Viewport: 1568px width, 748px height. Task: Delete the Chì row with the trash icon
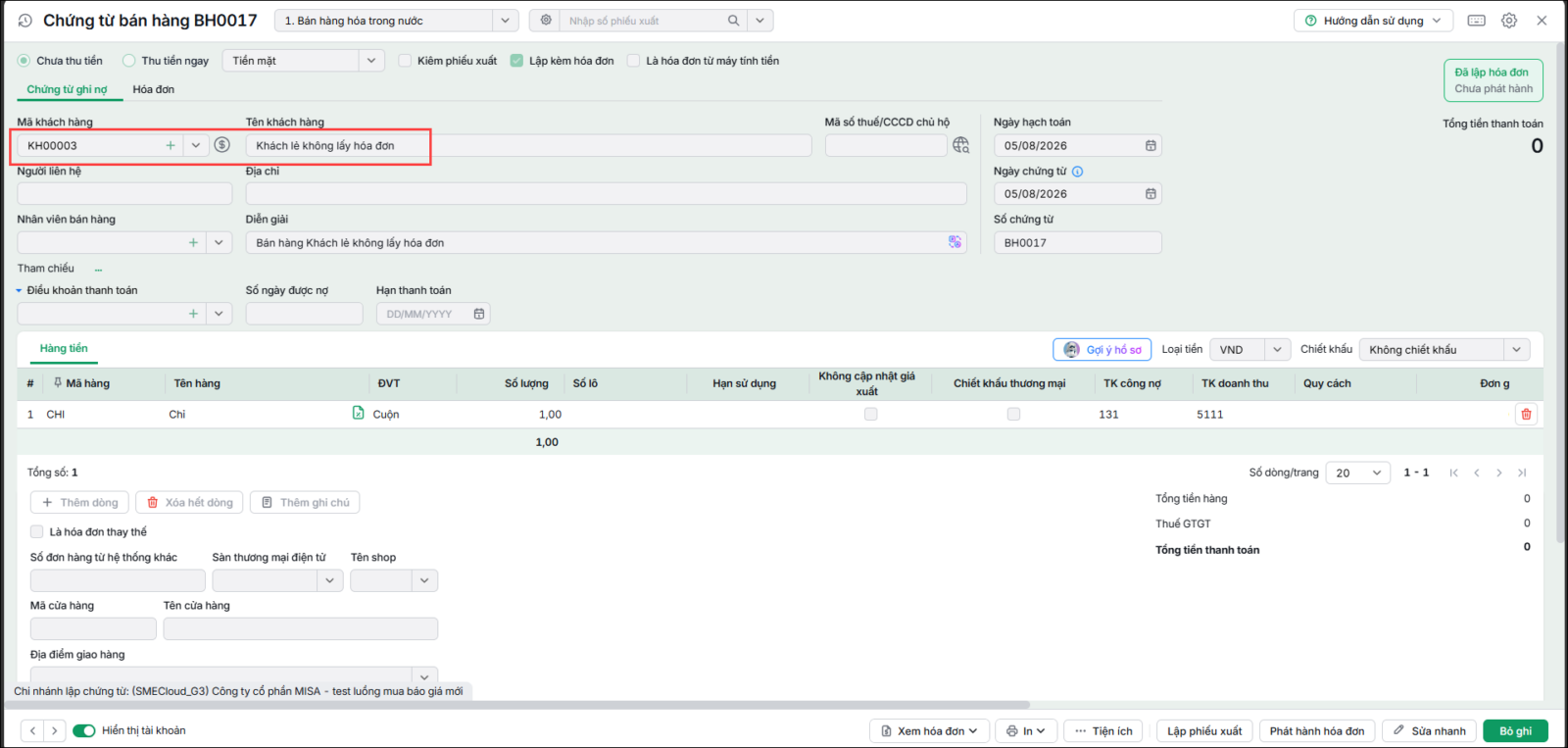coord(1526,414)
